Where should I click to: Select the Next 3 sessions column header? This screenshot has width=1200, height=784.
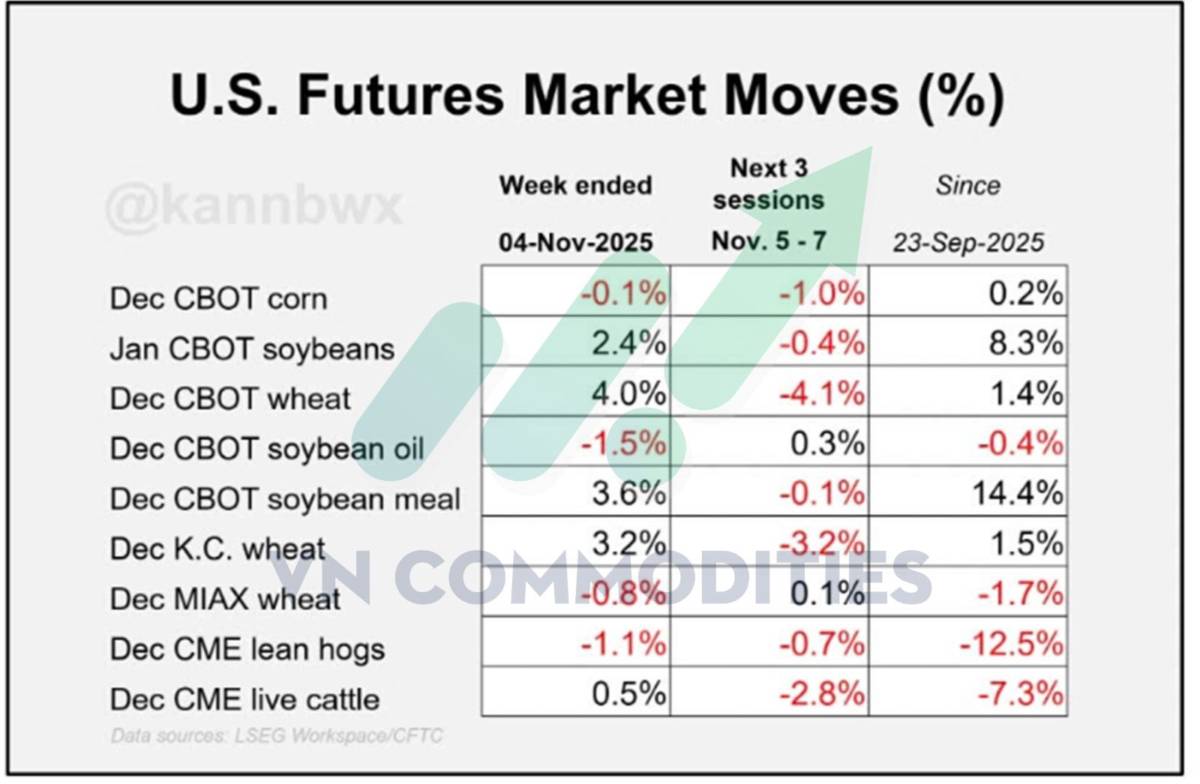coord(769,205)
